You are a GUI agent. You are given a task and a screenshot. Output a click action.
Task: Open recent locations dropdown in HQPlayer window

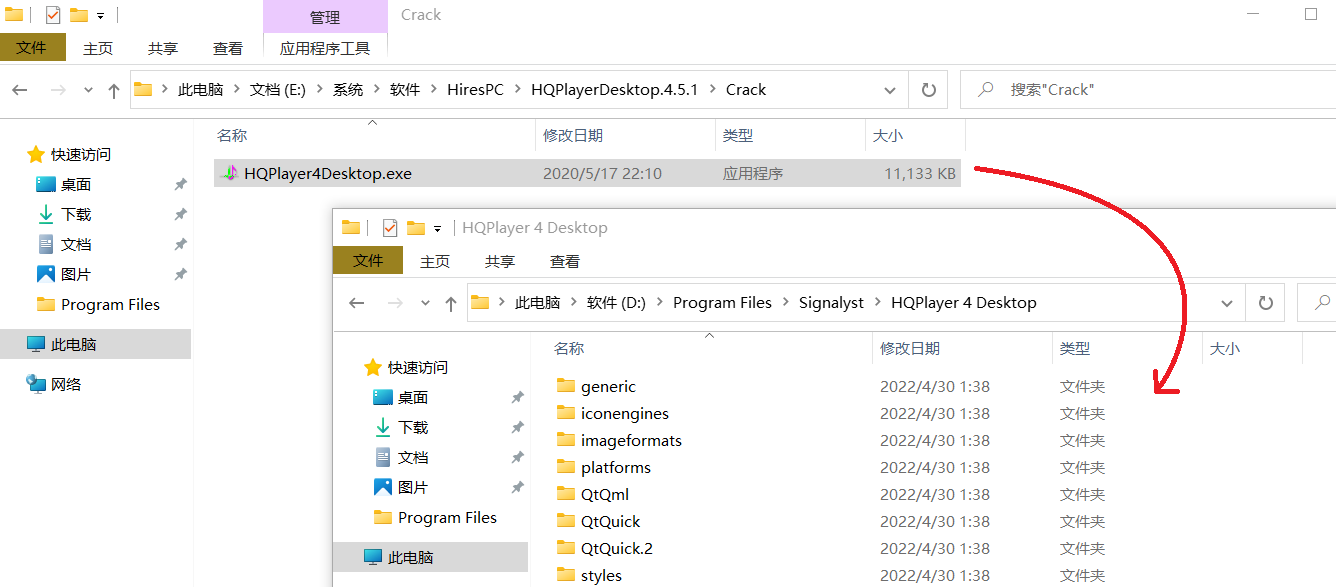[x=425, y=303]
